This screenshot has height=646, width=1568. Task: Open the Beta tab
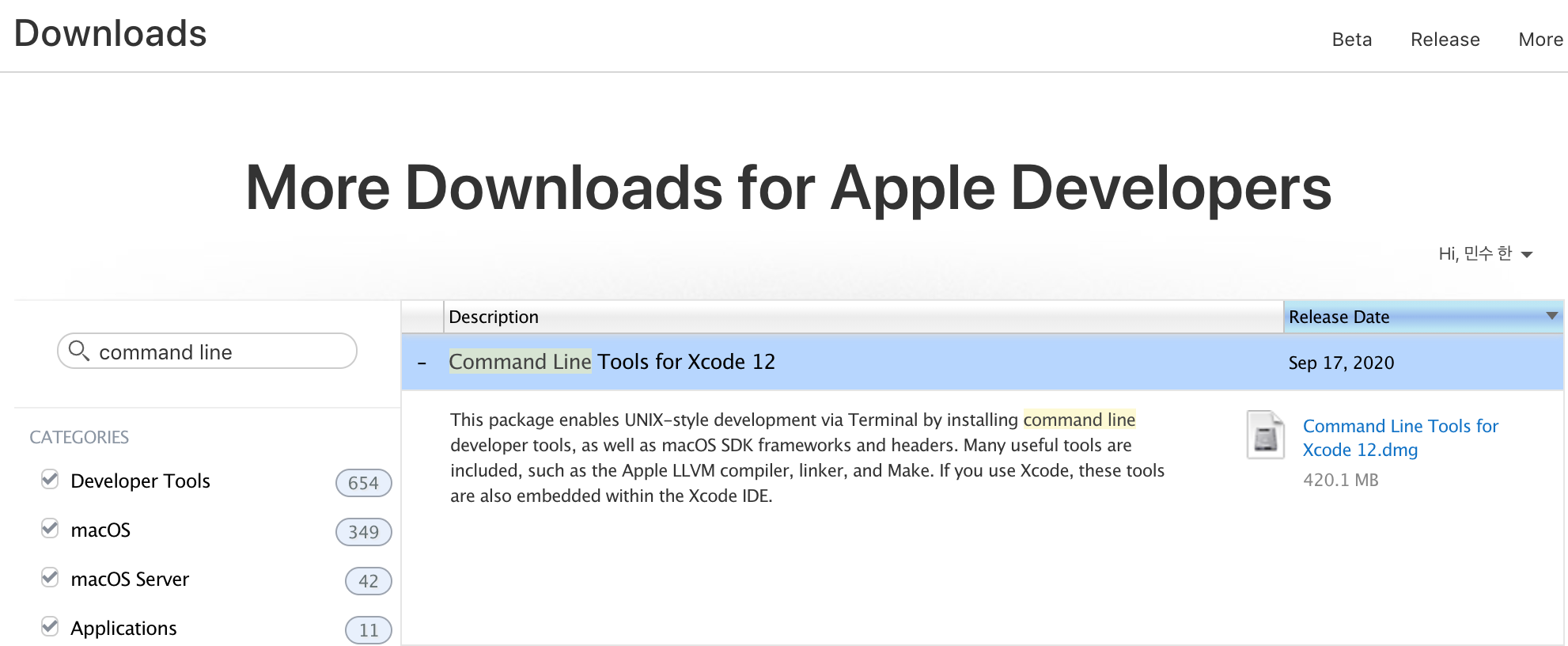coord(1351,40)
